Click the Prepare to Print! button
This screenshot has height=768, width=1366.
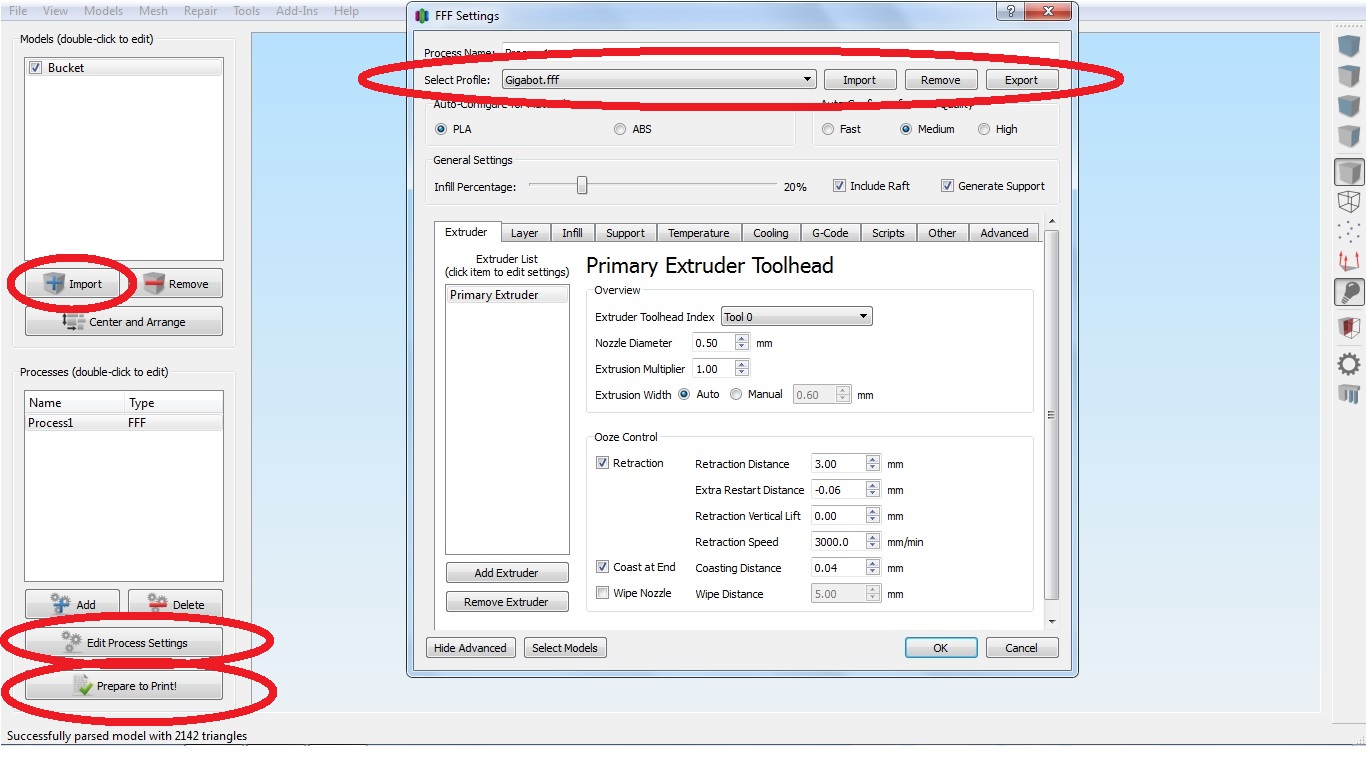click(124, 686)
